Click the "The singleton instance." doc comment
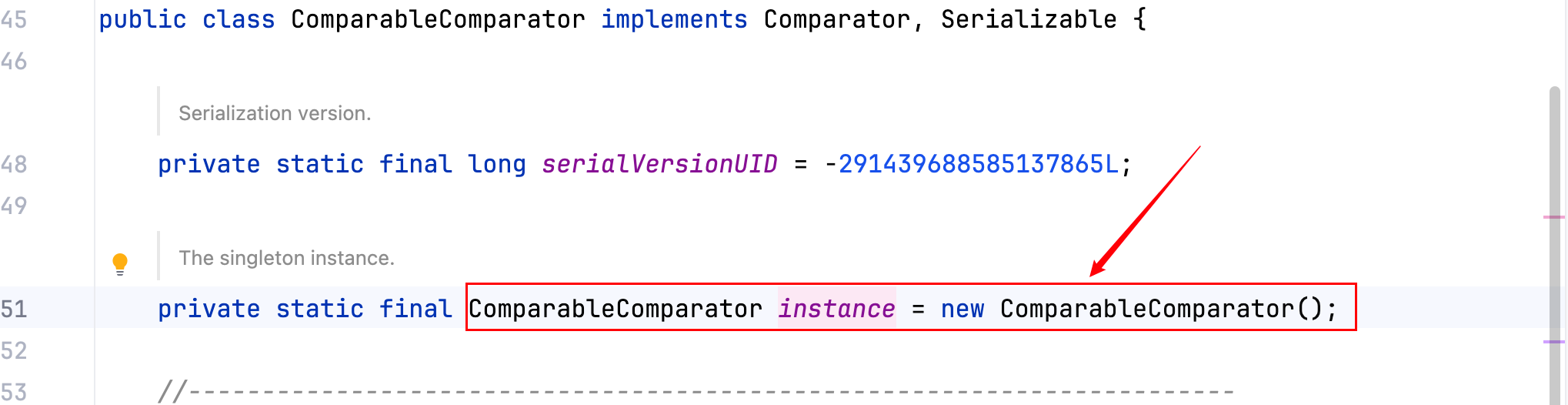 pos(286,258)
